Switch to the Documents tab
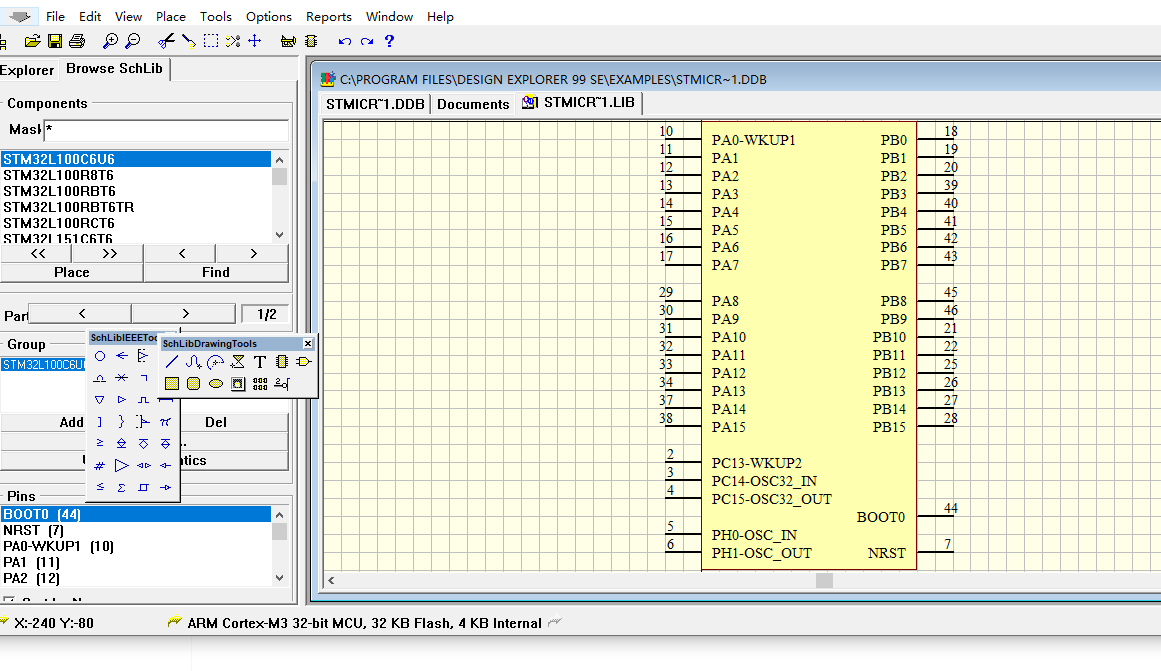 (x=473, y=104)
